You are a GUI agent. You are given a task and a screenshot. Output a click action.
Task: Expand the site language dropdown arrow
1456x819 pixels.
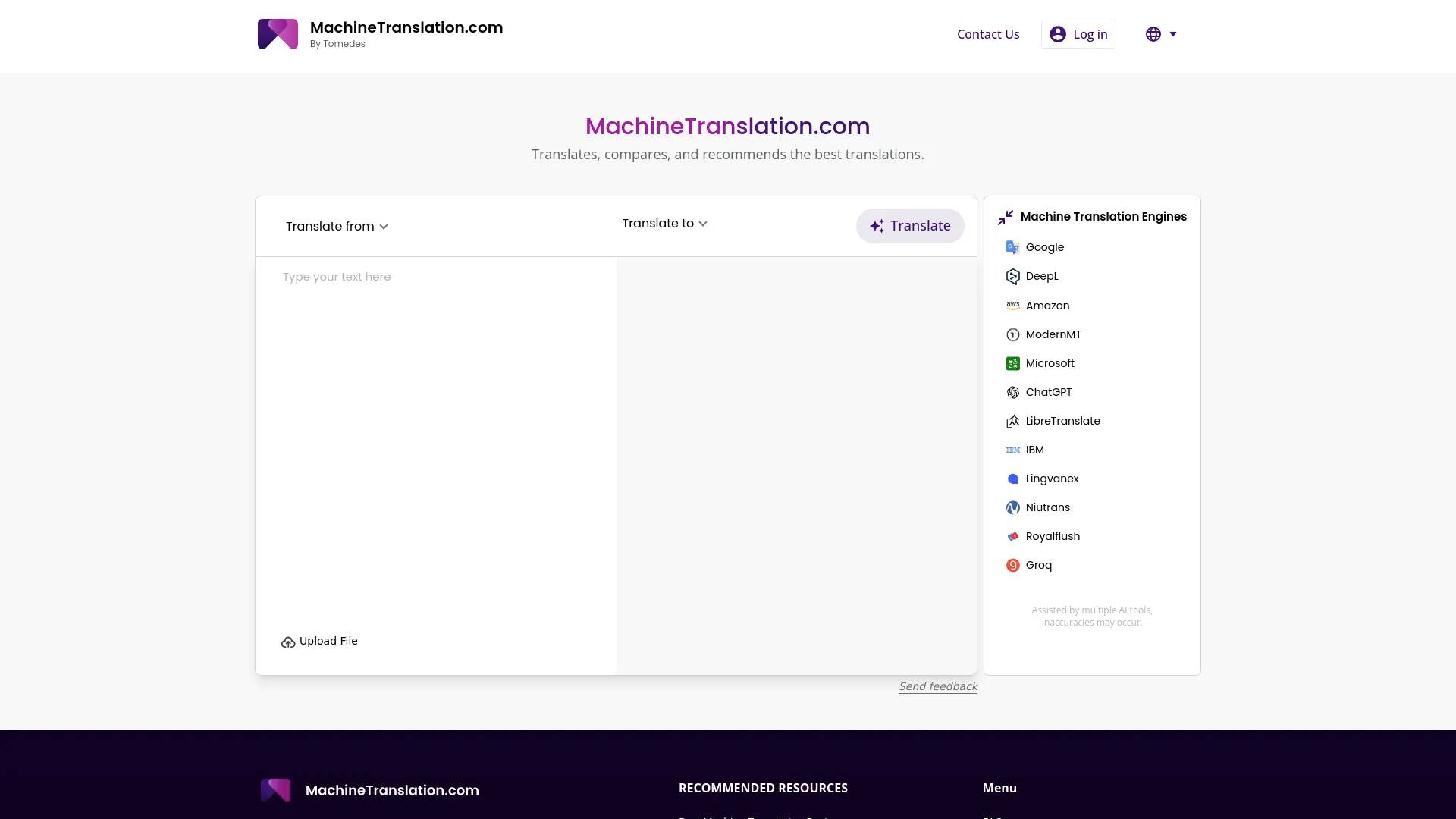pos(1172,34)
